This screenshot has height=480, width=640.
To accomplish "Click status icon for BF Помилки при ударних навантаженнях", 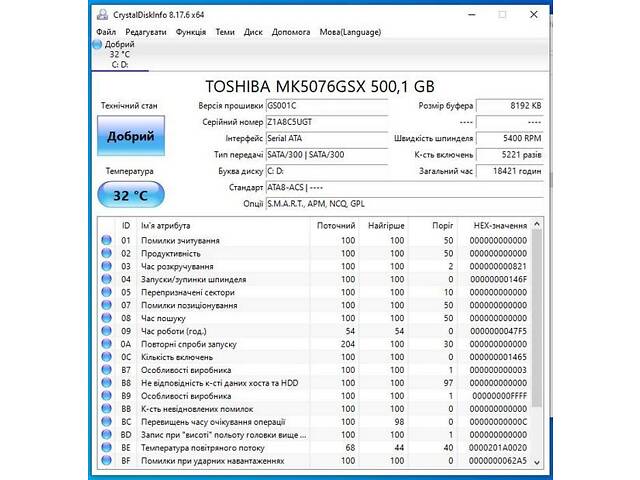I will pyautogui.click(x=107, y=460).
